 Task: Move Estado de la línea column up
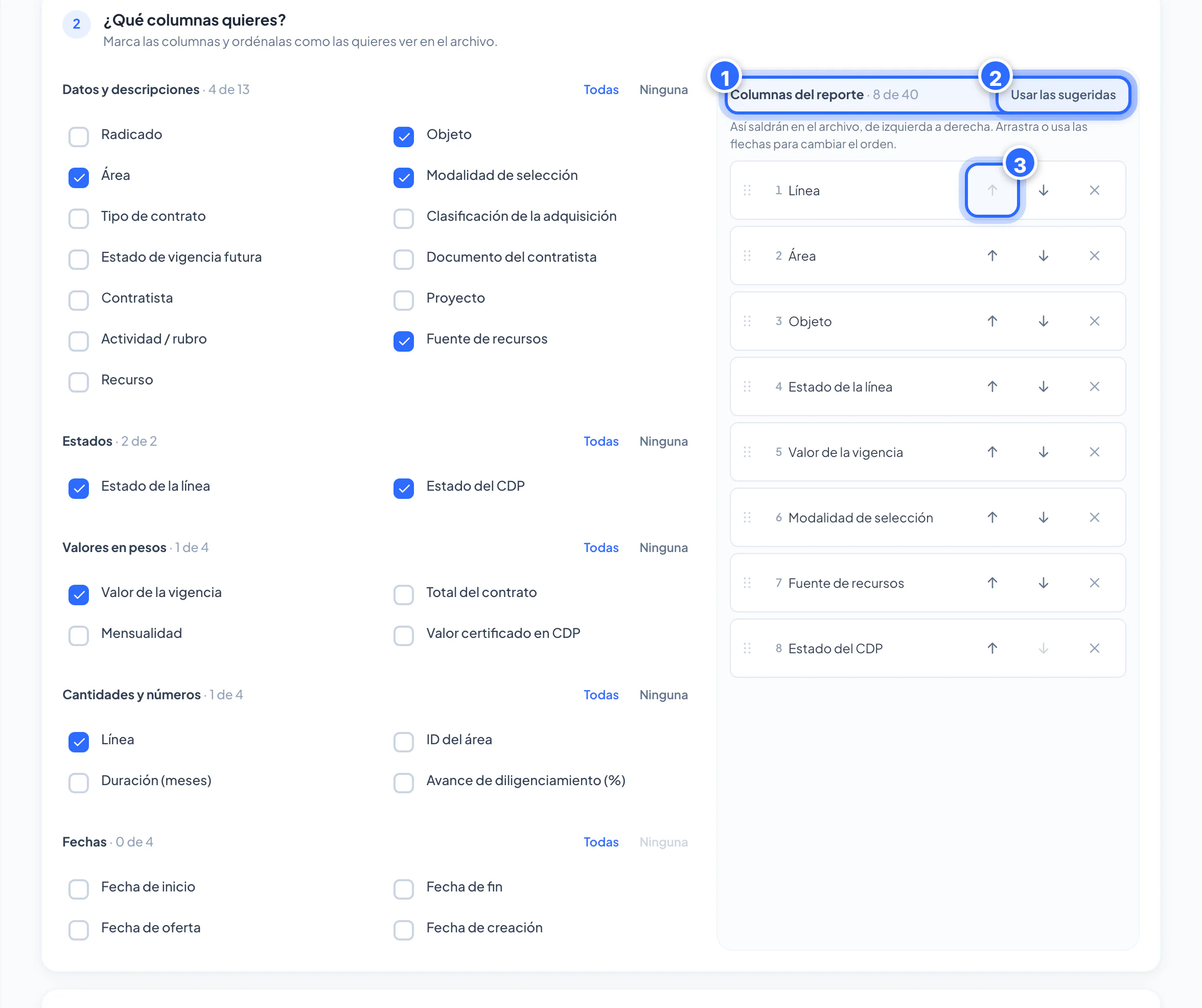[x=992, y=387]
